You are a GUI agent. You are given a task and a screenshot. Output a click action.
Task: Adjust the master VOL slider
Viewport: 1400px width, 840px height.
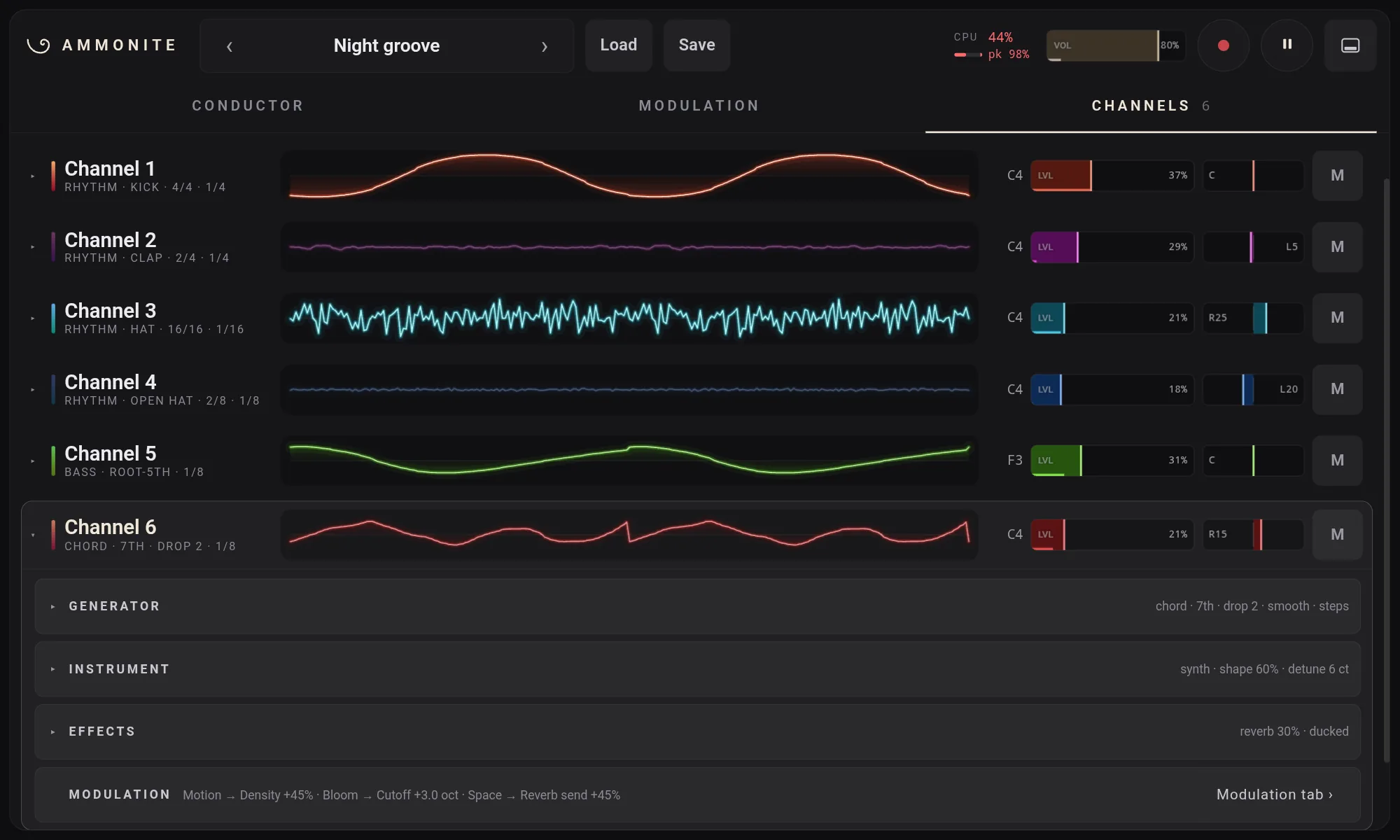(x=1116, y=45)
